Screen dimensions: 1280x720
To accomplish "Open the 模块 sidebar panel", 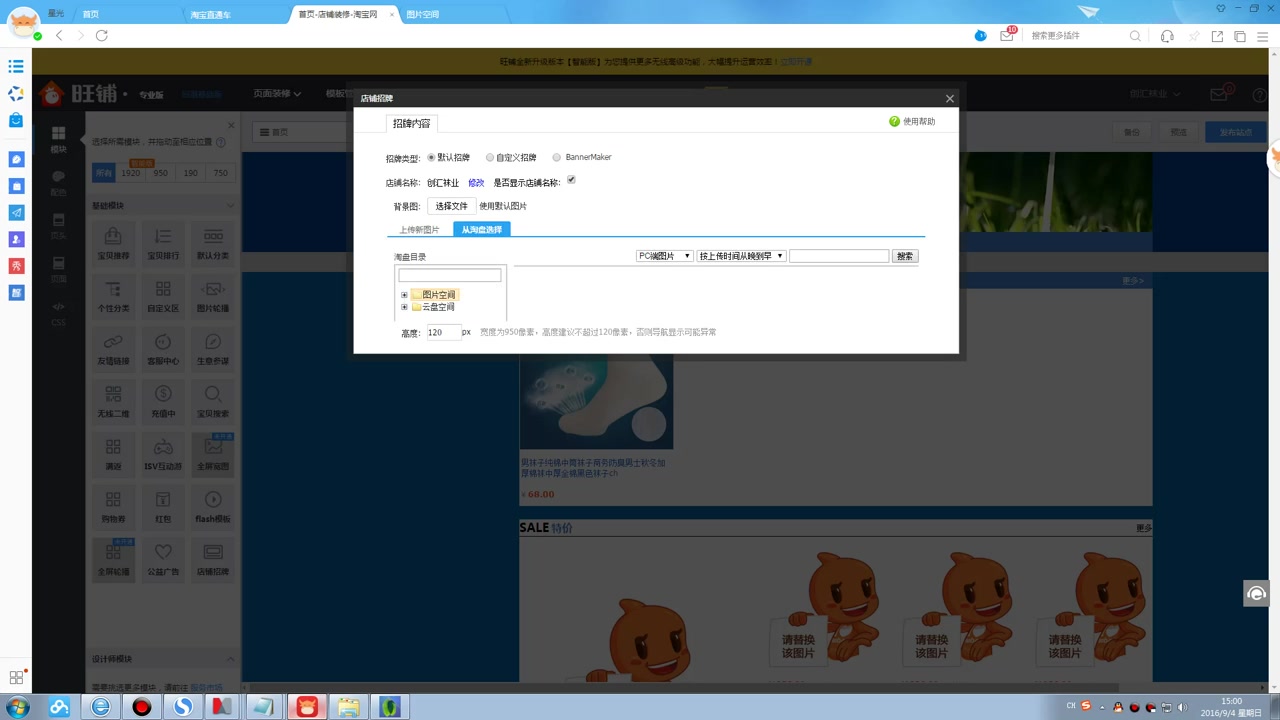I will (58, 139).
